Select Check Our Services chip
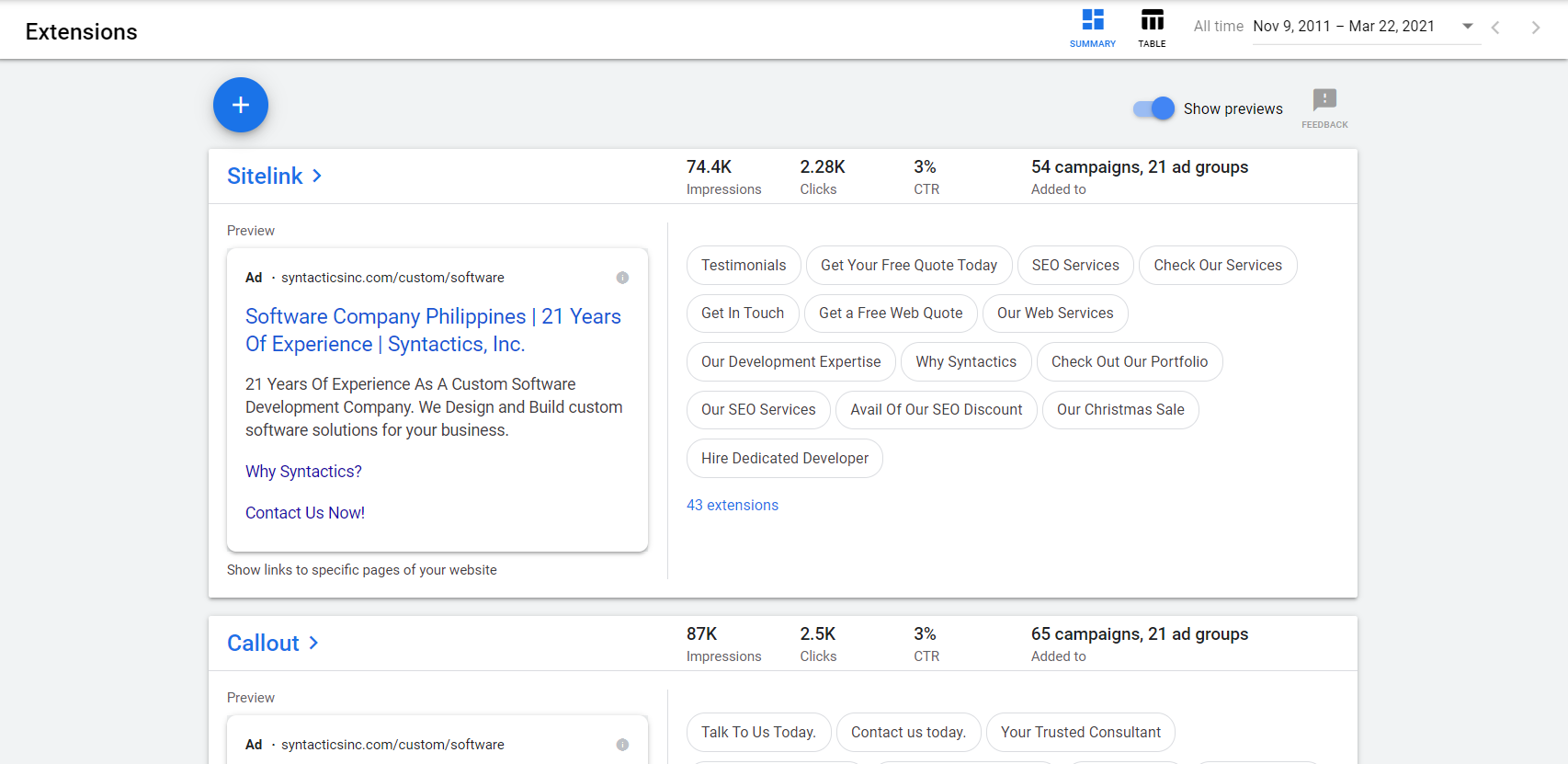1568x764 pixels. (x=1218, y=266)
